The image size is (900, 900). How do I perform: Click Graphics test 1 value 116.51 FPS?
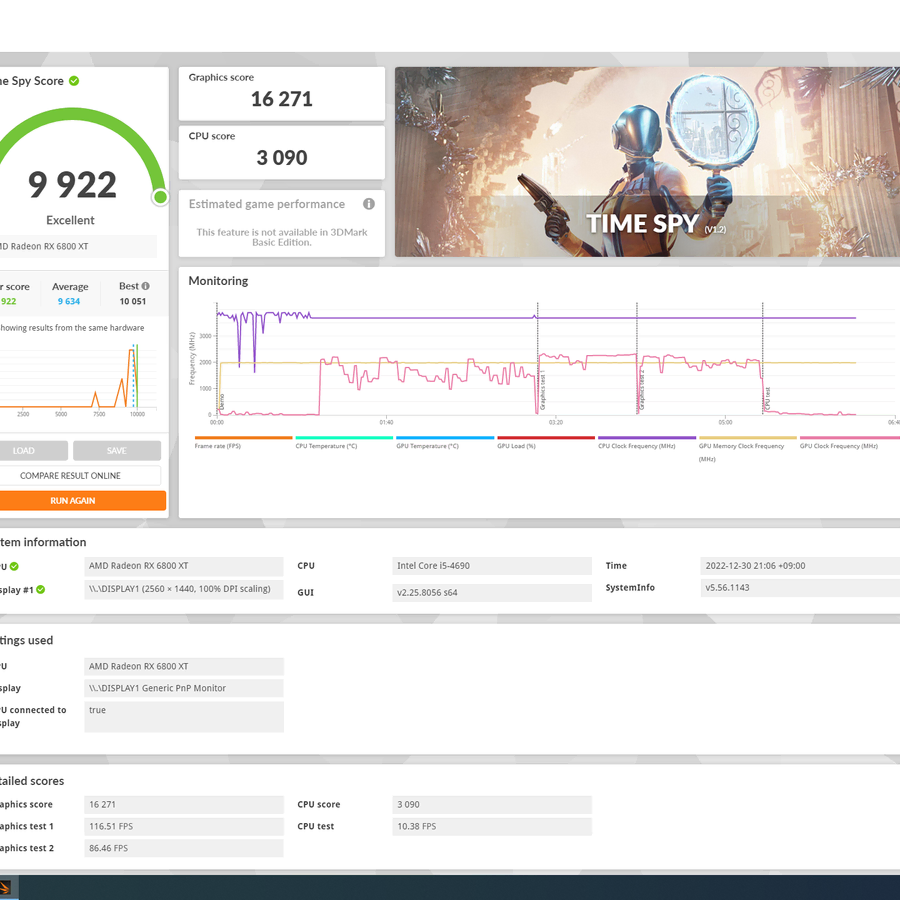(184, 827)
